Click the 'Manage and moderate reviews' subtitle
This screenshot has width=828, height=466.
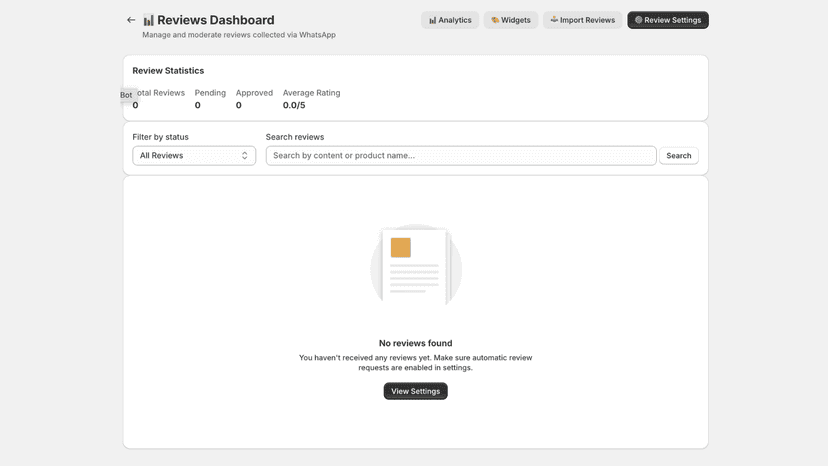[239, 35]
